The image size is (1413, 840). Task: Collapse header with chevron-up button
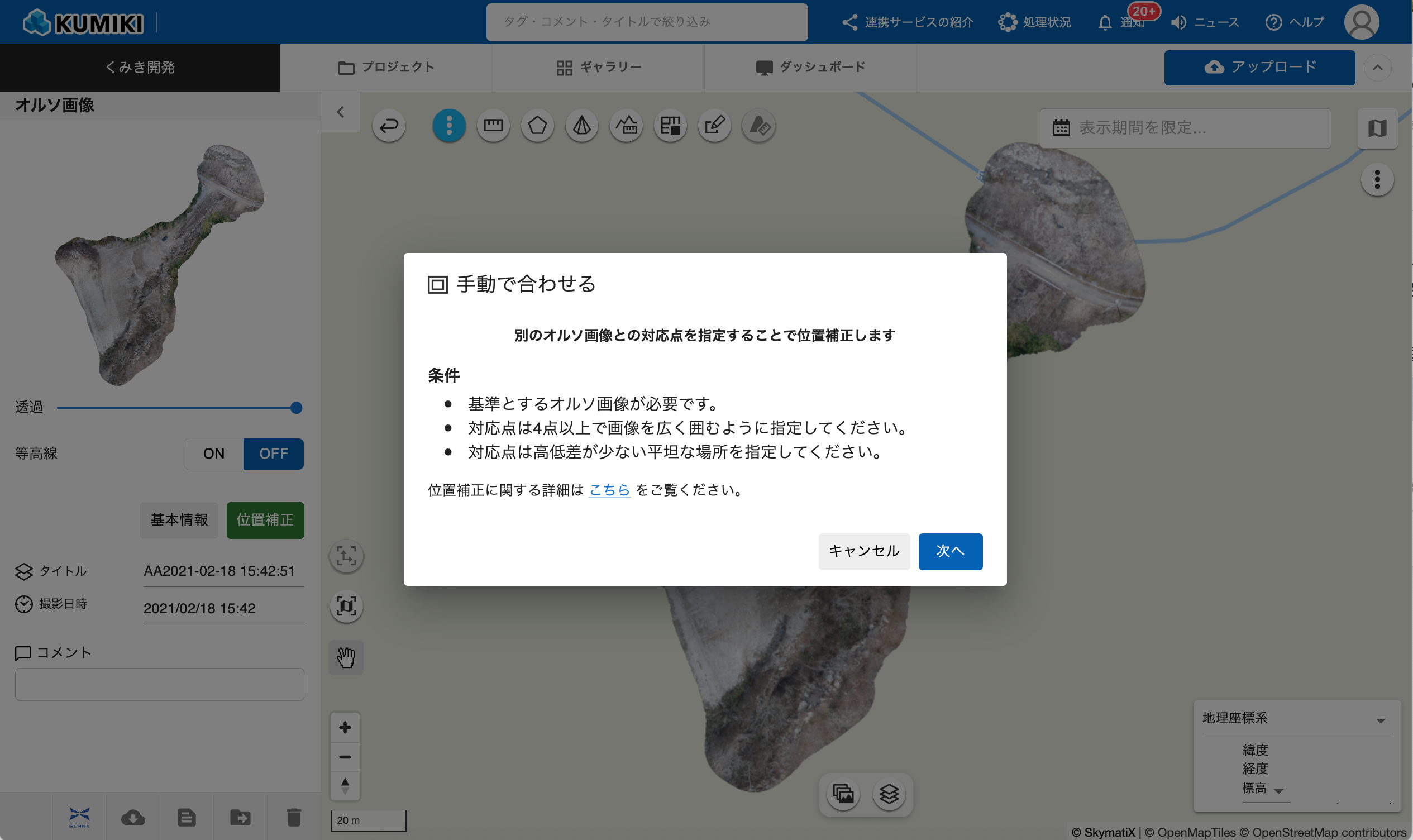click(x=1377, y=68)
